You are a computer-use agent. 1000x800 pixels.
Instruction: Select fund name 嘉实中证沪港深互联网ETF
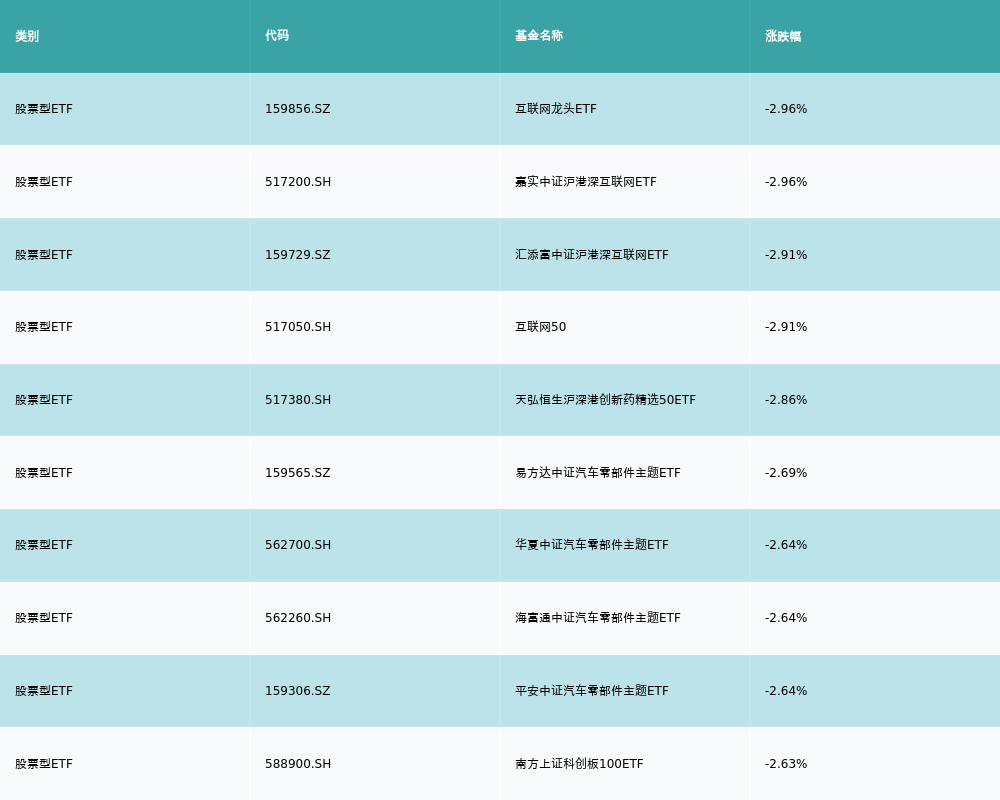(585, 182)
